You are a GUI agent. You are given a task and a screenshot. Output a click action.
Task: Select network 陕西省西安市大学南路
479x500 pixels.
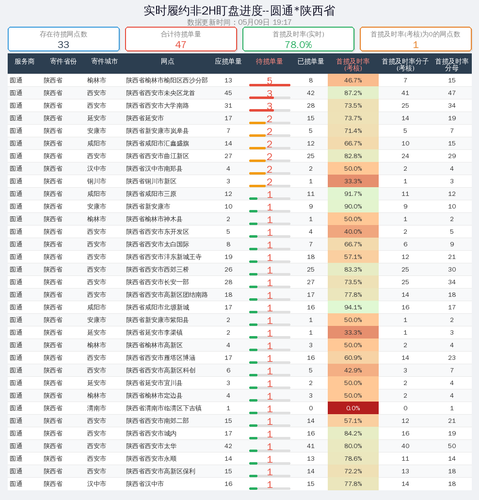point(157,106)
